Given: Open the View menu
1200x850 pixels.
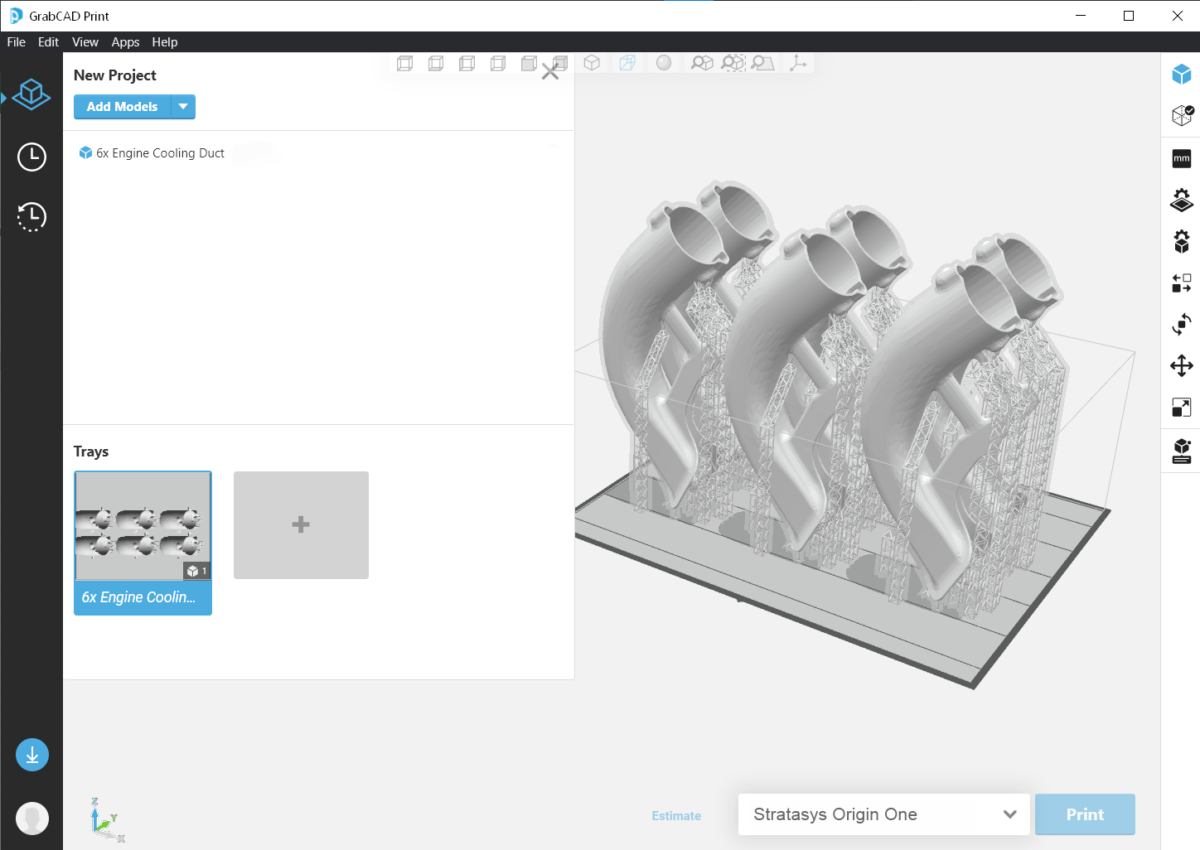Looking at the screenshot, I should 85,42.
